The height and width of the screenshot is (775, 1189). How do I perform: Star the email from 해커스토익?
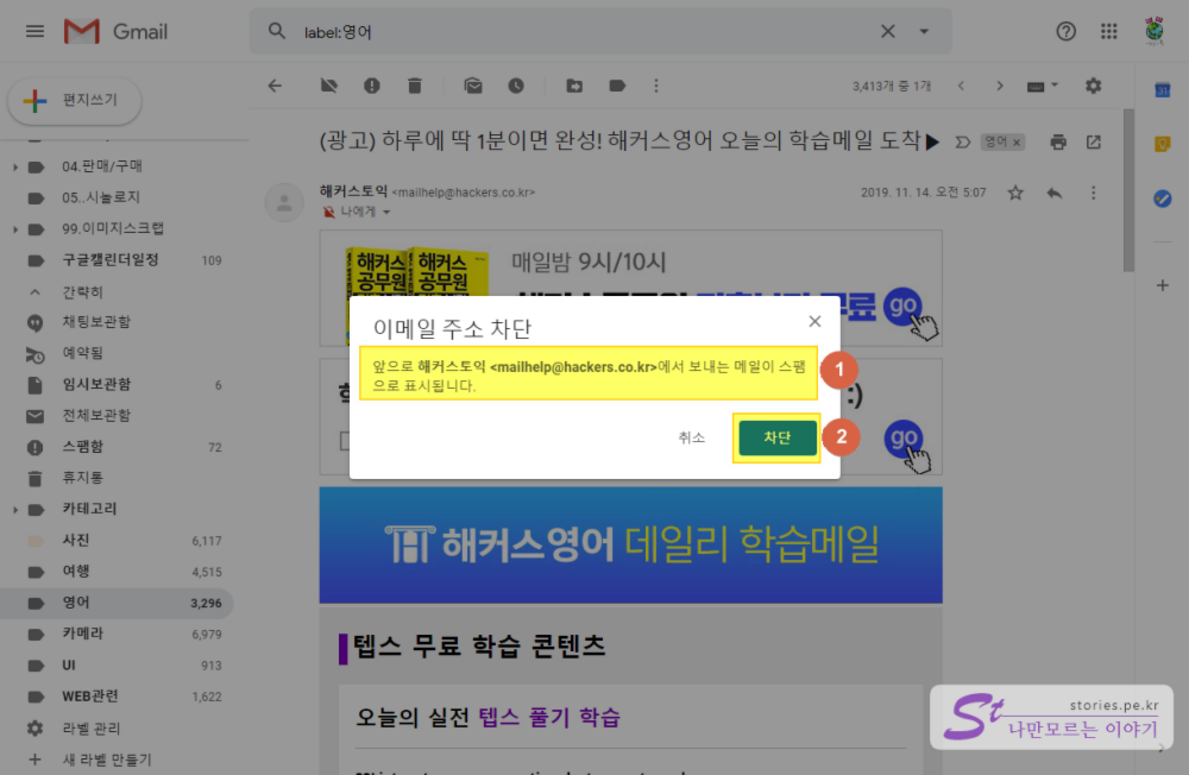tap(1016, 192)
